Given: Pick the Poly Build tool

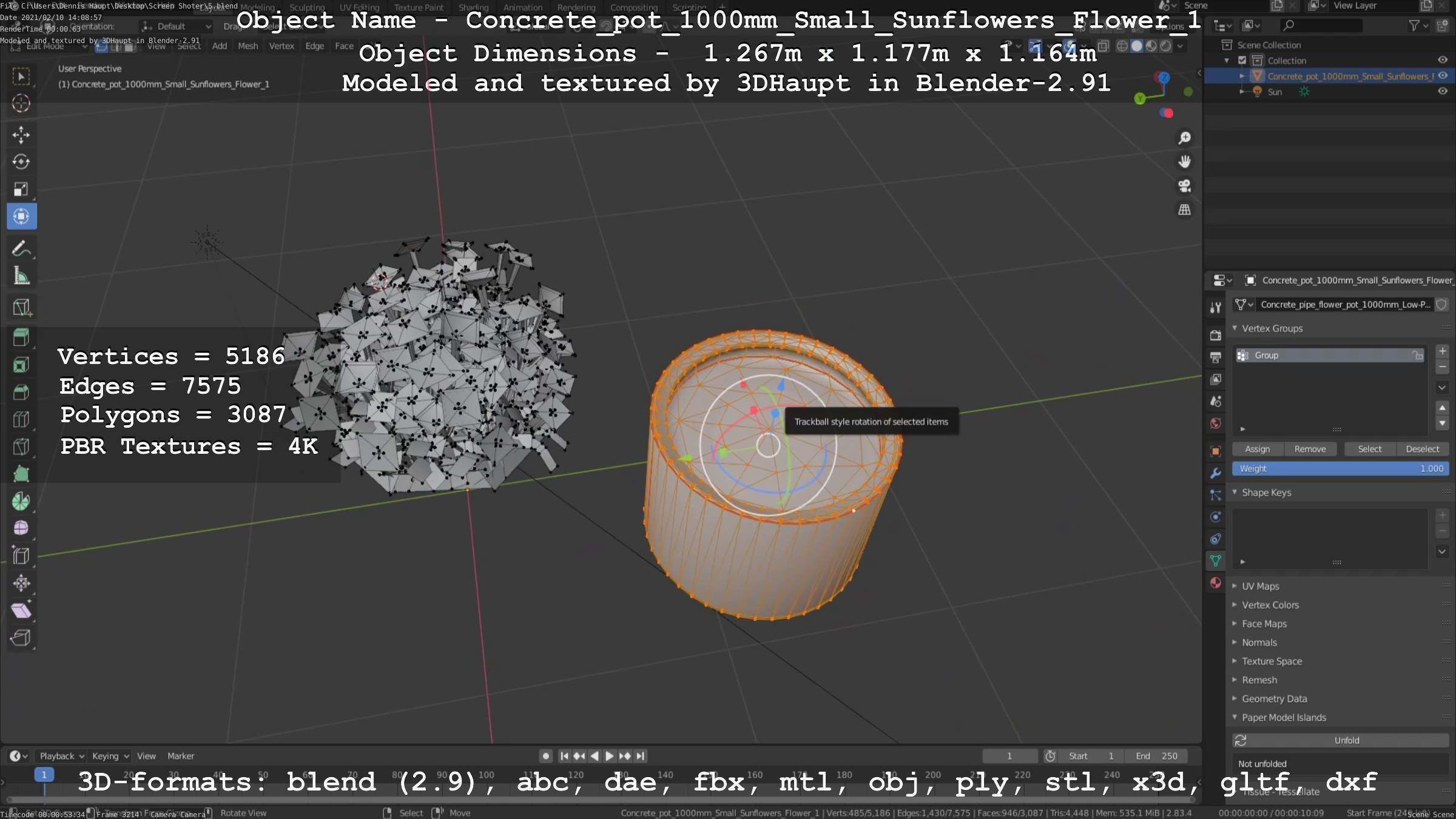Looking at the screenshot, I should point(21,474).
